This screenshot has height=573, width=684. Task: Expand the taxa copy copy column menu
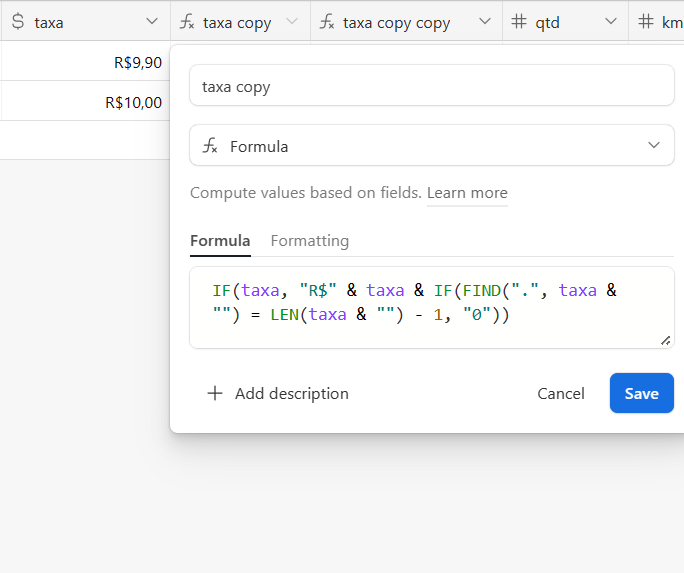pyautogui.click(x=485, y=21)
